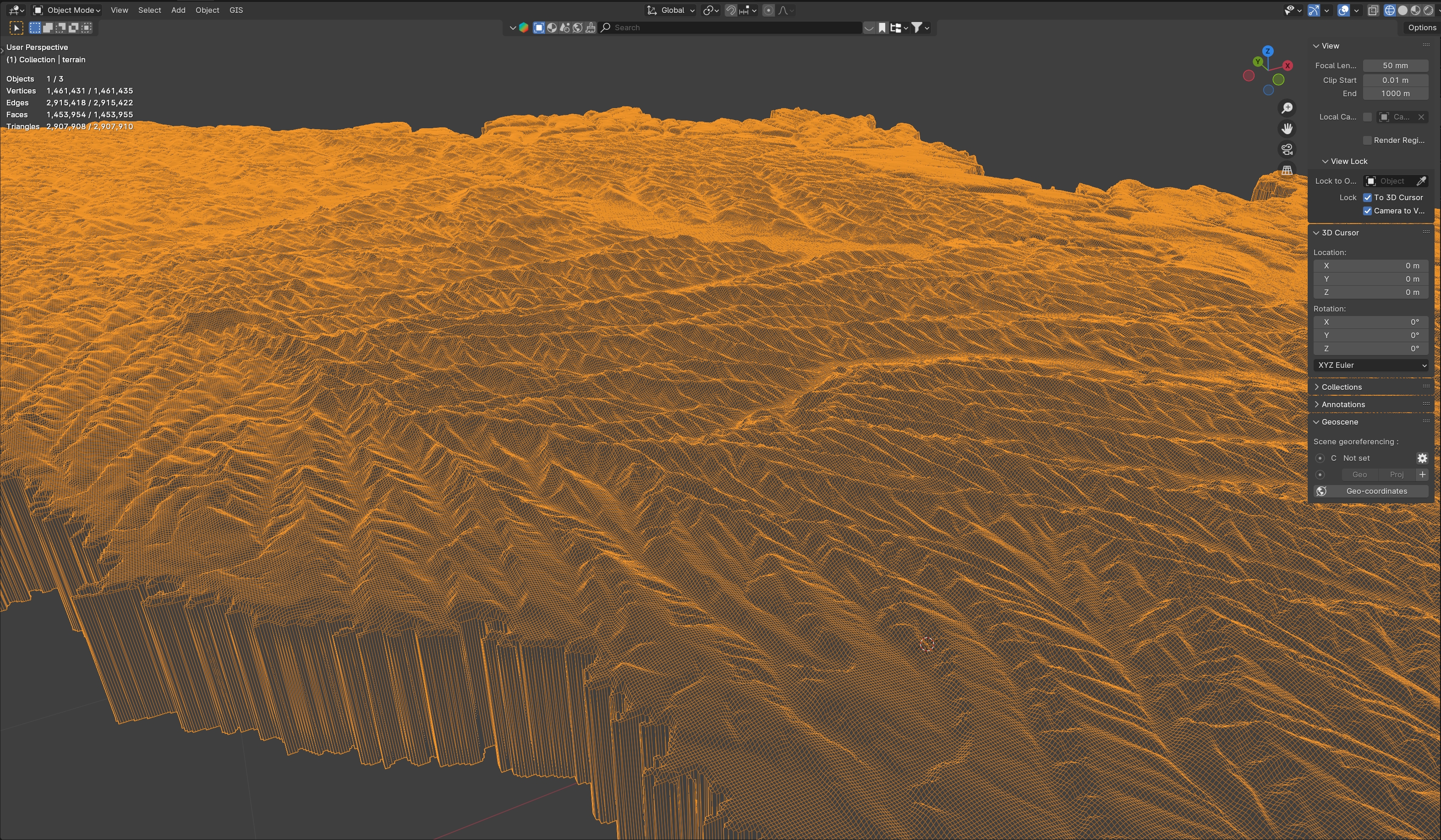Image resolution: width=1441 pixels, height=840 pixels.
Task: Click the eyedropper in Lock to Object
Action: click(x=1421, y=181)
